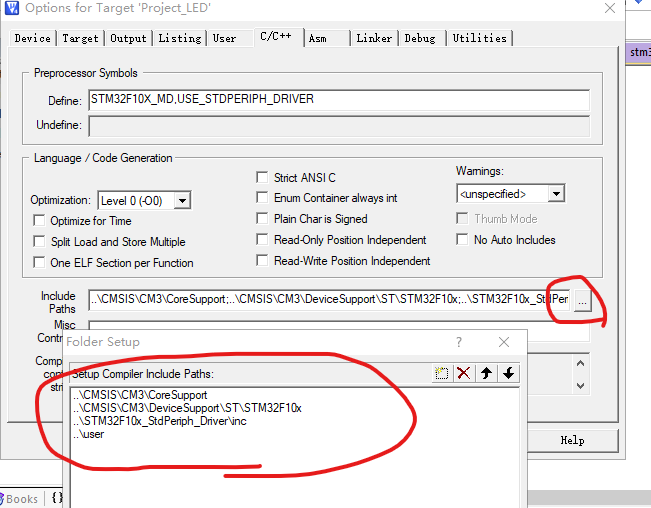
Task: Close the Folder Setup dialog
Action: (x=504, y=342)
